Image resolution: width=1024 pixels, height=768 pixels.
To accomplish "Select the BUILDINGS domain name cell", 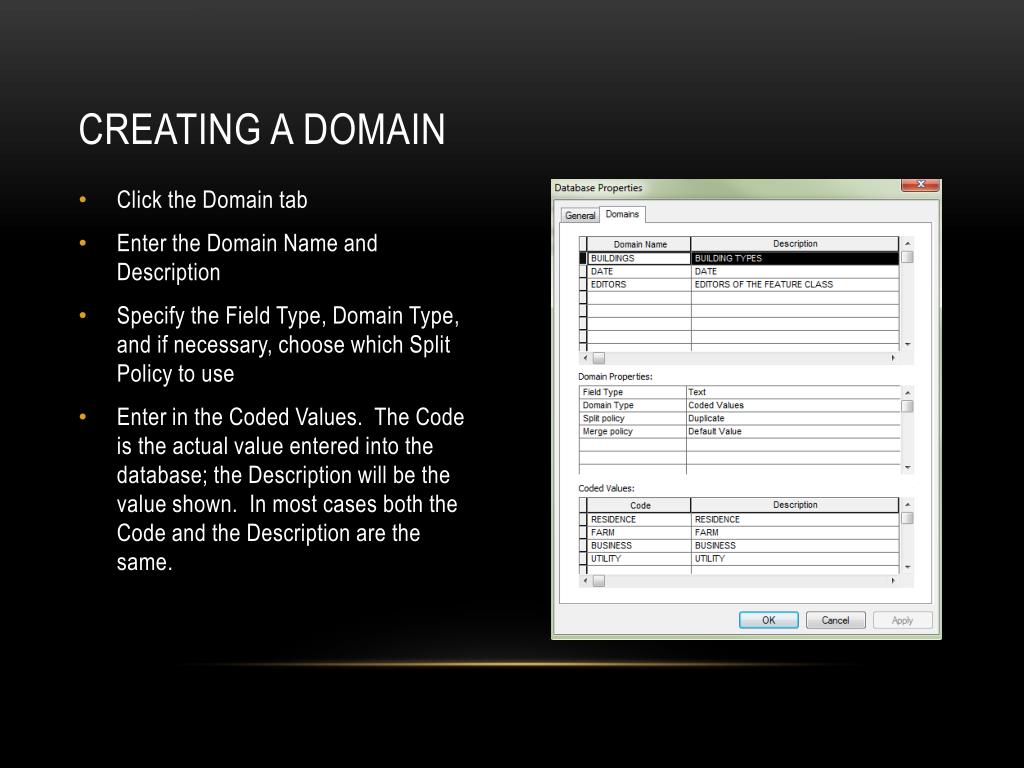I will coord(639,258).
